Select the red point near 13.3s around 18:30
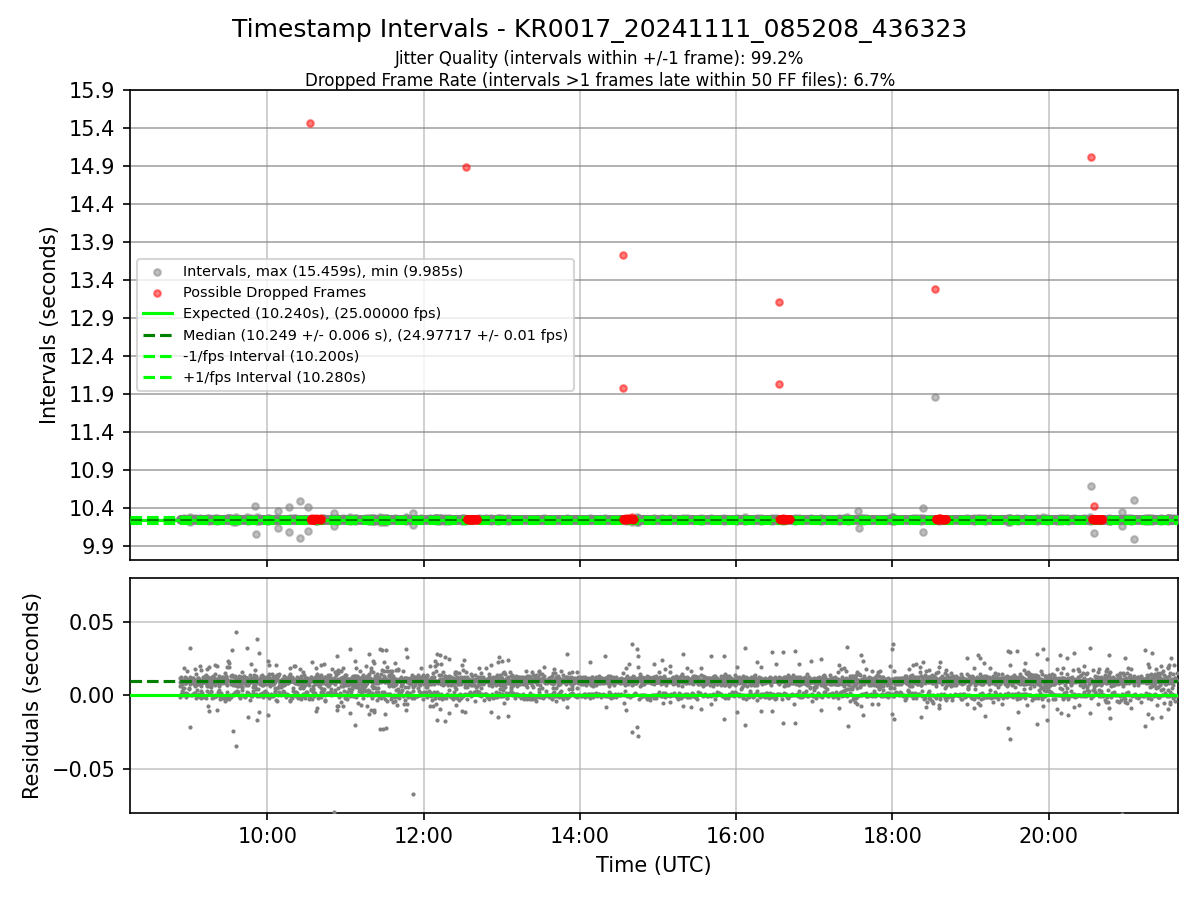 point(935,289)
